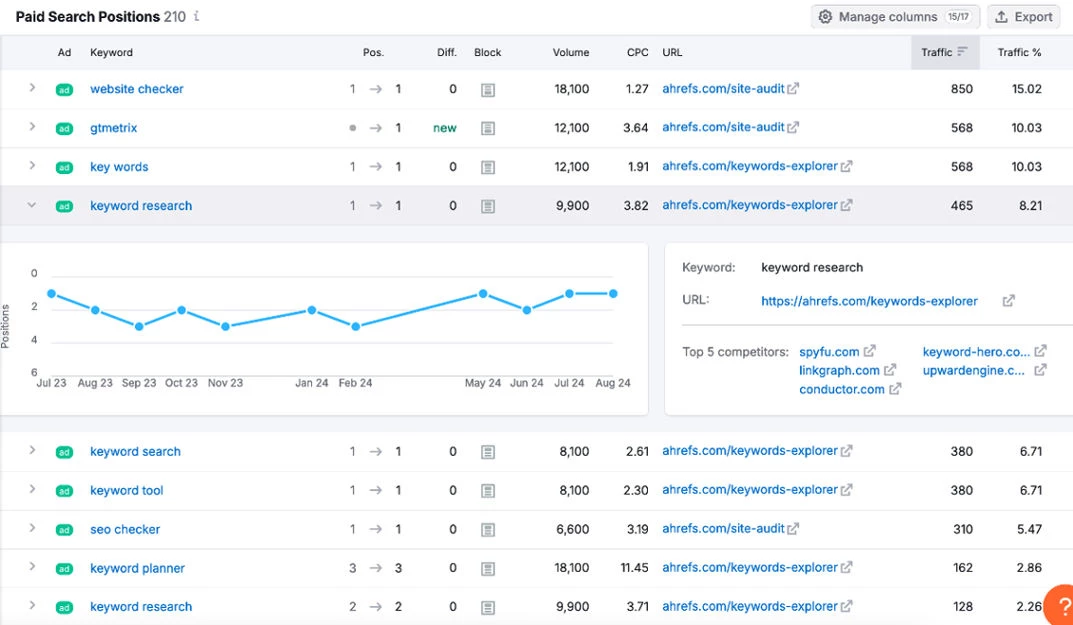Open external link icon next to conductor.com
The height and width of the screenshot is (625, 1073).
point(895,389)
